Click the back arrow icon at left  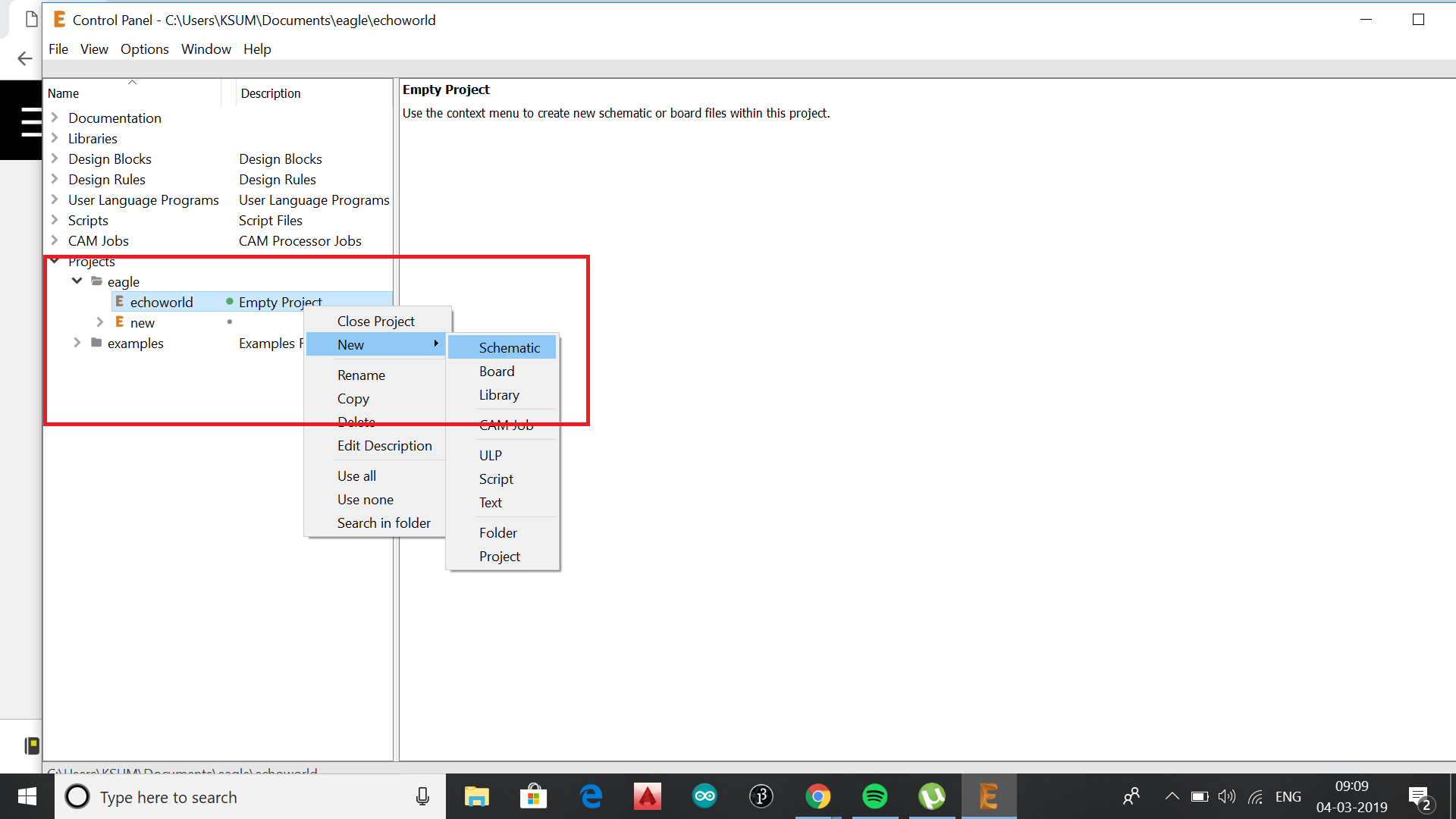click(25, 58)
